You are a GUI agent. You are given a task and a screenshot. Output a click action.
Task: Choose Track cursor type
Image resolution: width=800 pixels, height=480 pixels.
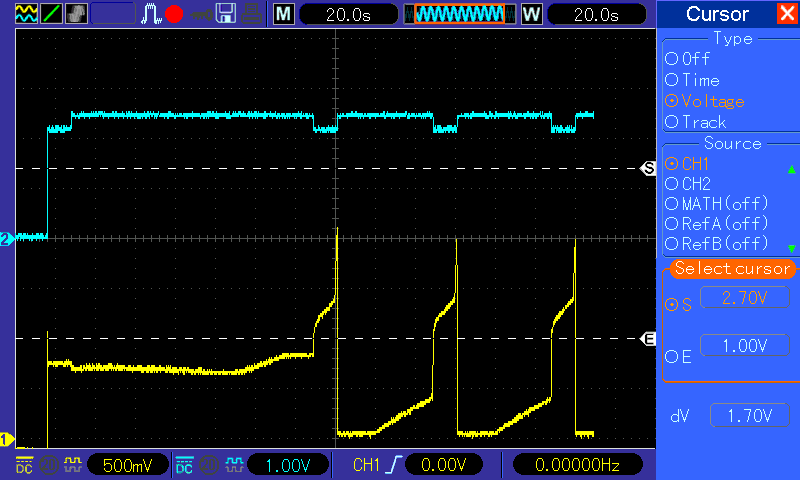(x=695, y=122)
